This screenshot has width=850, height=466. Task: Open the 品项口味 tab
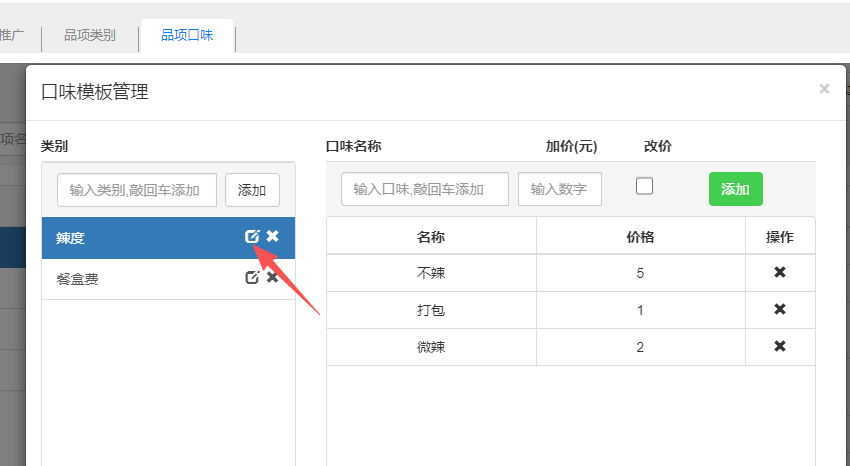(187, 36)
